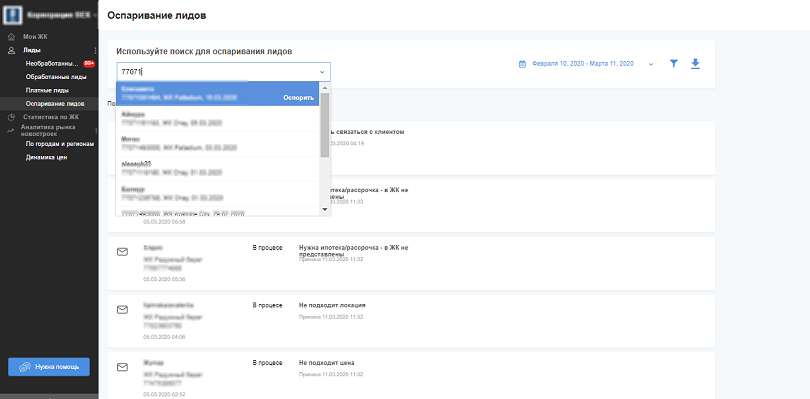Viewport: 810px width, 399px height.
Task: Click timestamp 05.03.2020 05:36
Action: click(164, 279)
